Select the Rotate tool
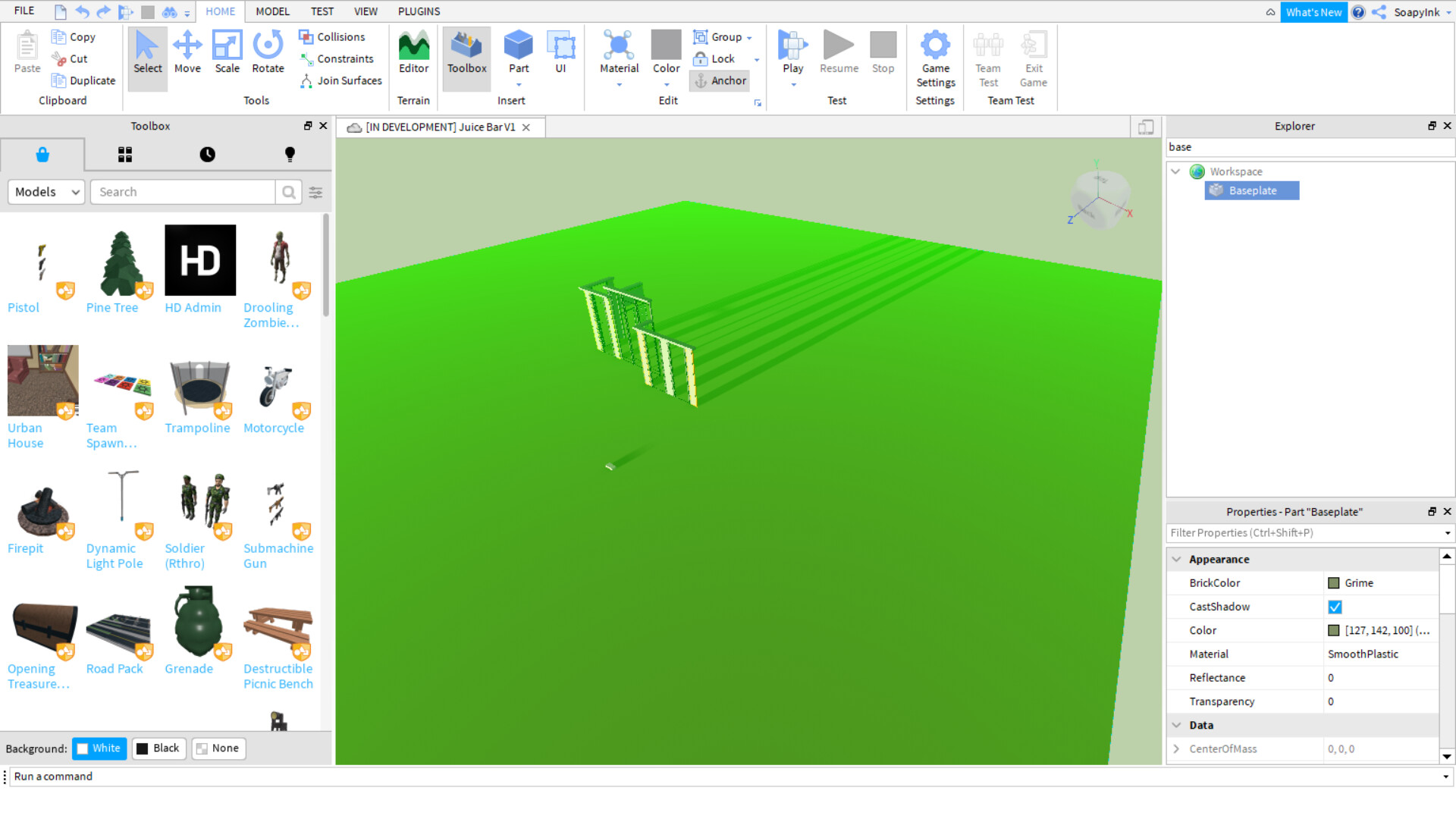1456x819 pixels. coord(268,53)
